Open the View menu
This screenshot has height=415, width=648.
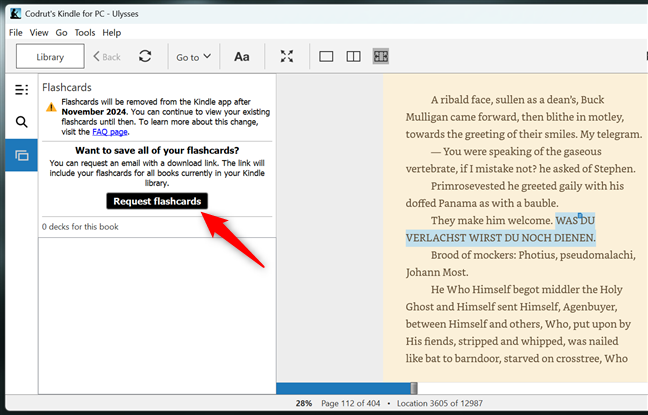pyautogui.click(x=39, y=33)
